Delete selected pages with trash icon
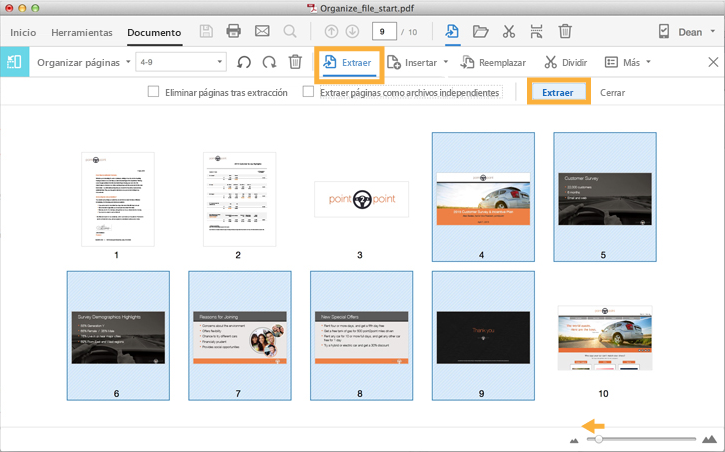Screen dimensions: 725x452 (295, 62)
